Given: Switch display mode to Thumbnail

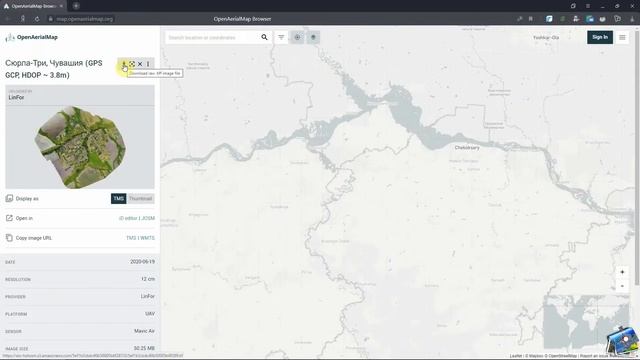Looking at the screenshot, I should [x=140, y=198].
